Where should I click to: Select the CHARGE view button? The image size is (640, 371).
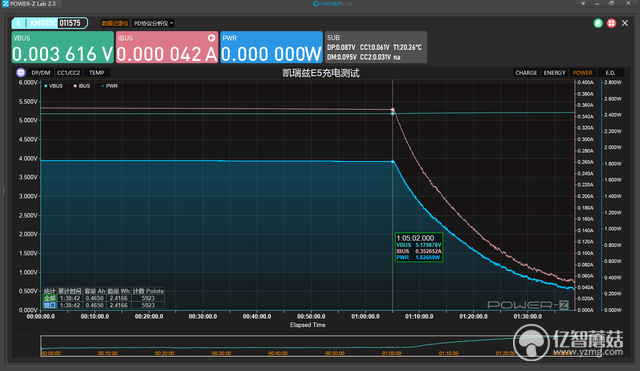pos(526,73)
